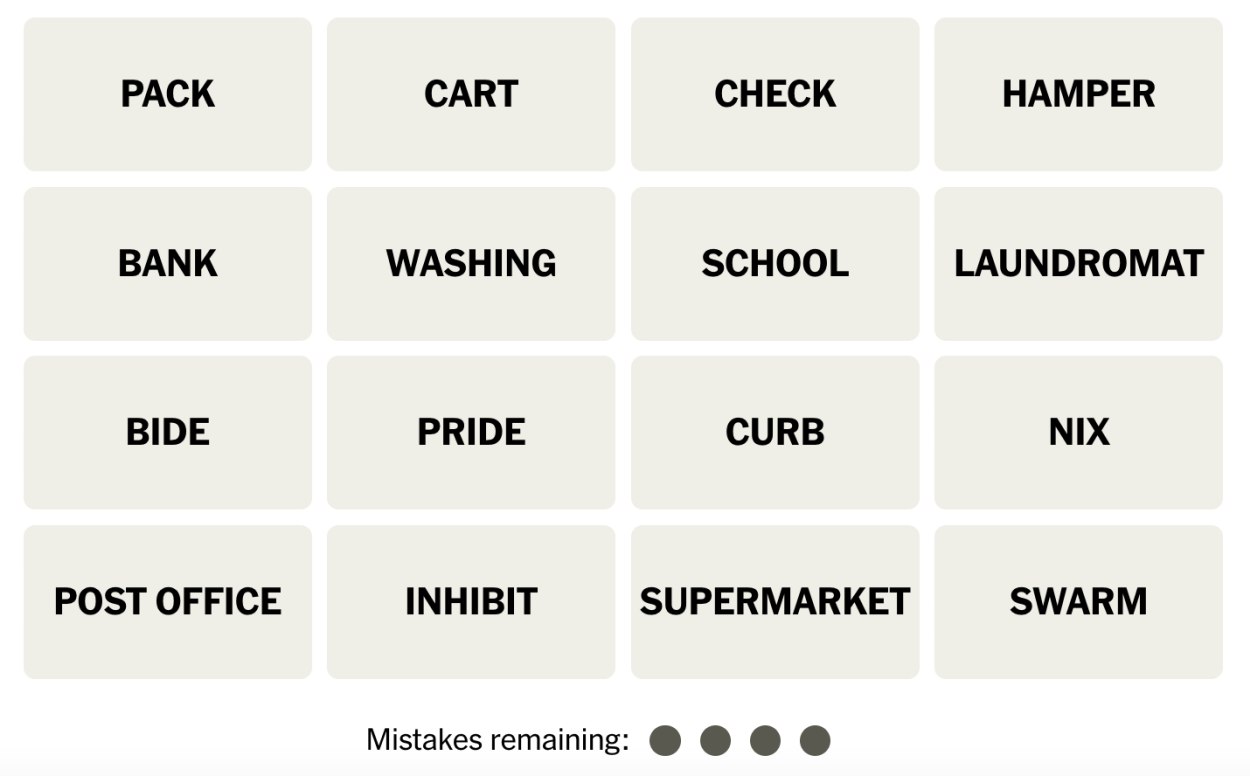
Task: Select the CART word tile
Action: pos(471,94)
